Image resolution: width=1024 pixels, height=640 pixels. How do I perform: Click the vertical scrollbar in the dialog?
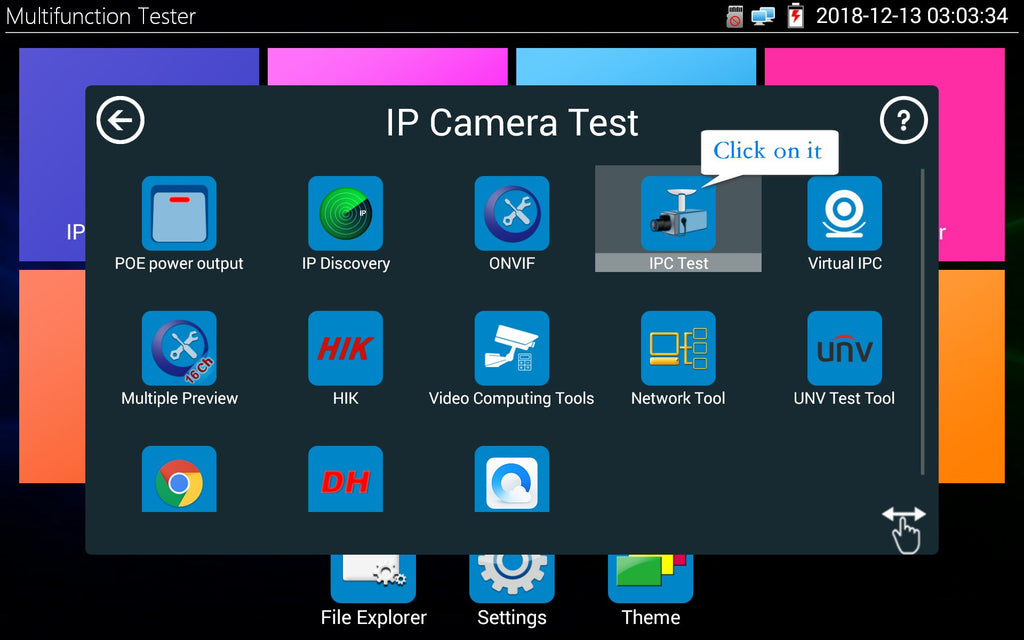(922, 320)
